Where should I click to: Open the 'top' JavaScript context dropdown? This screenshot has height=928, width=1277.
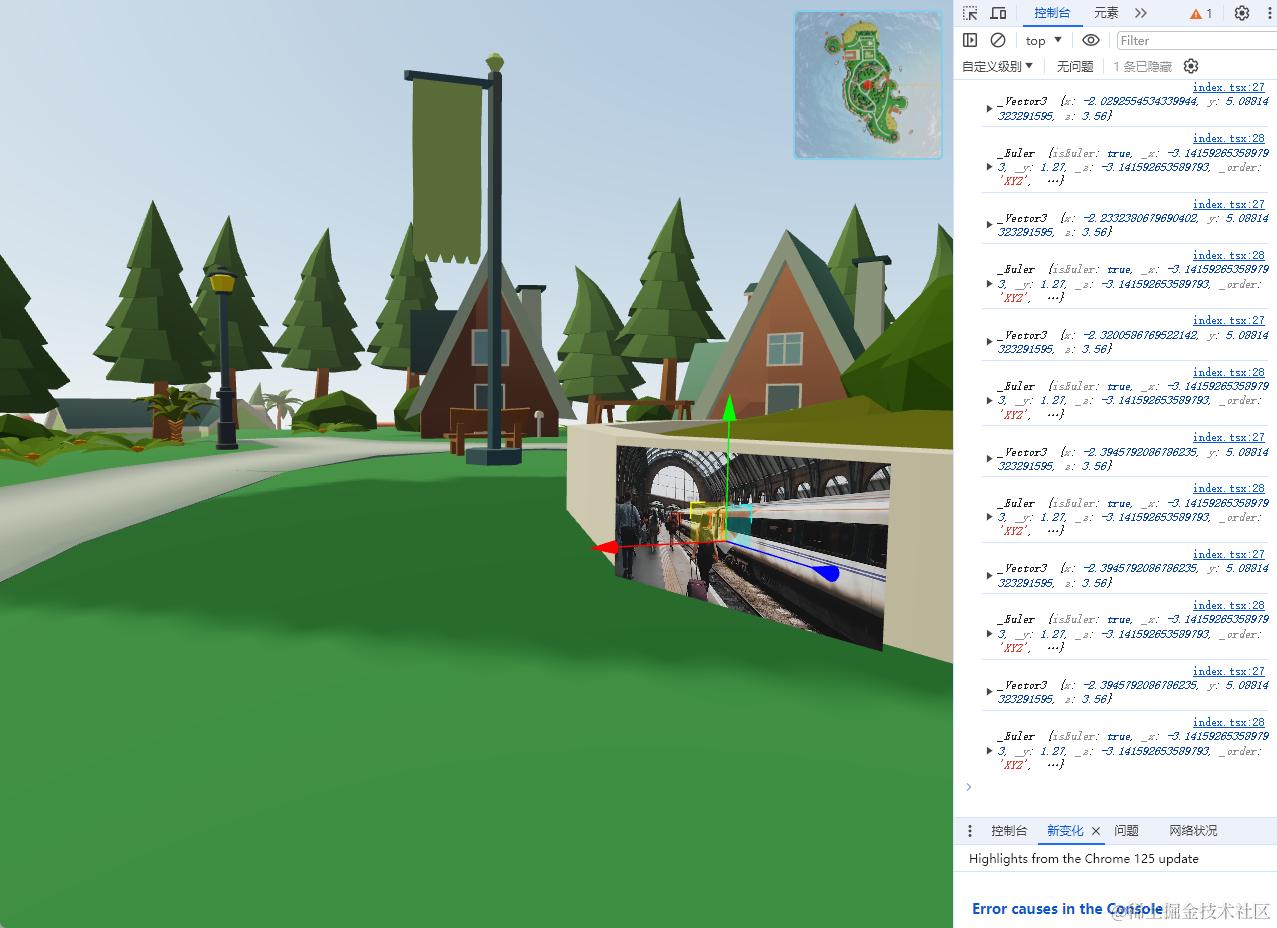(1044, 40)
